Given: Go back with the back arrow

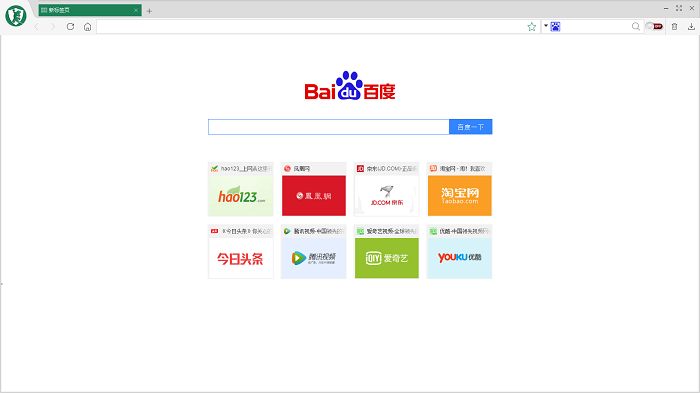Looking at the screenshot, I should point(37,27).
